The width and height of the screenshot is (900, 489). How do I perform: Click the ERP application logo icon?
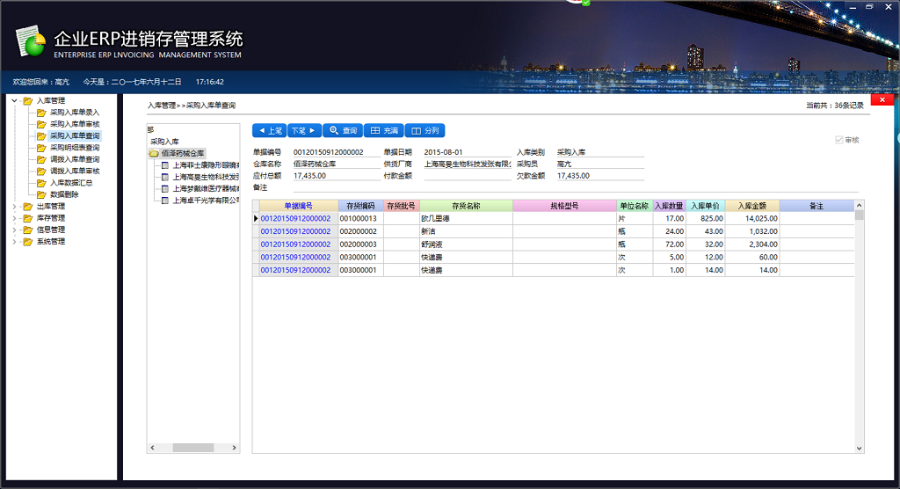pyautogui.click(x=31, y=41)
